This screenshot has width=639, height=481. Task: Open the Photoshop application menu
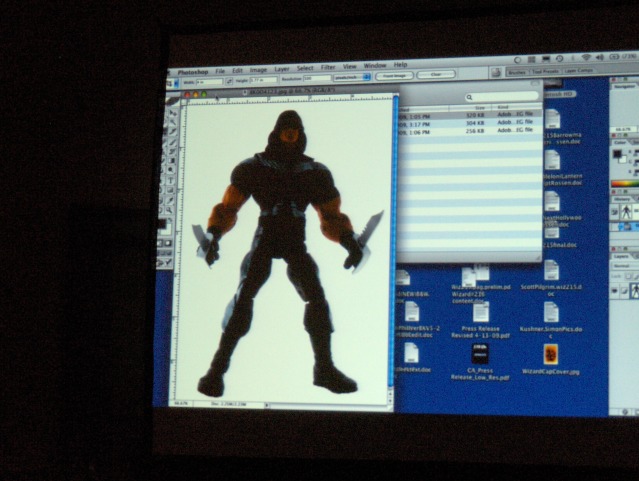tap(193, 72)
